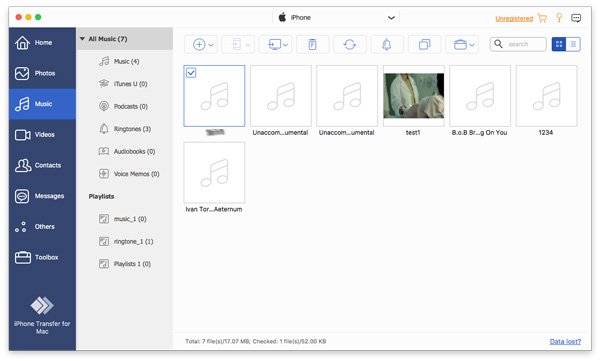Screen dimensions: 600x361
Task: Open the feedback chat bubble icon
Action: (576, 18)
